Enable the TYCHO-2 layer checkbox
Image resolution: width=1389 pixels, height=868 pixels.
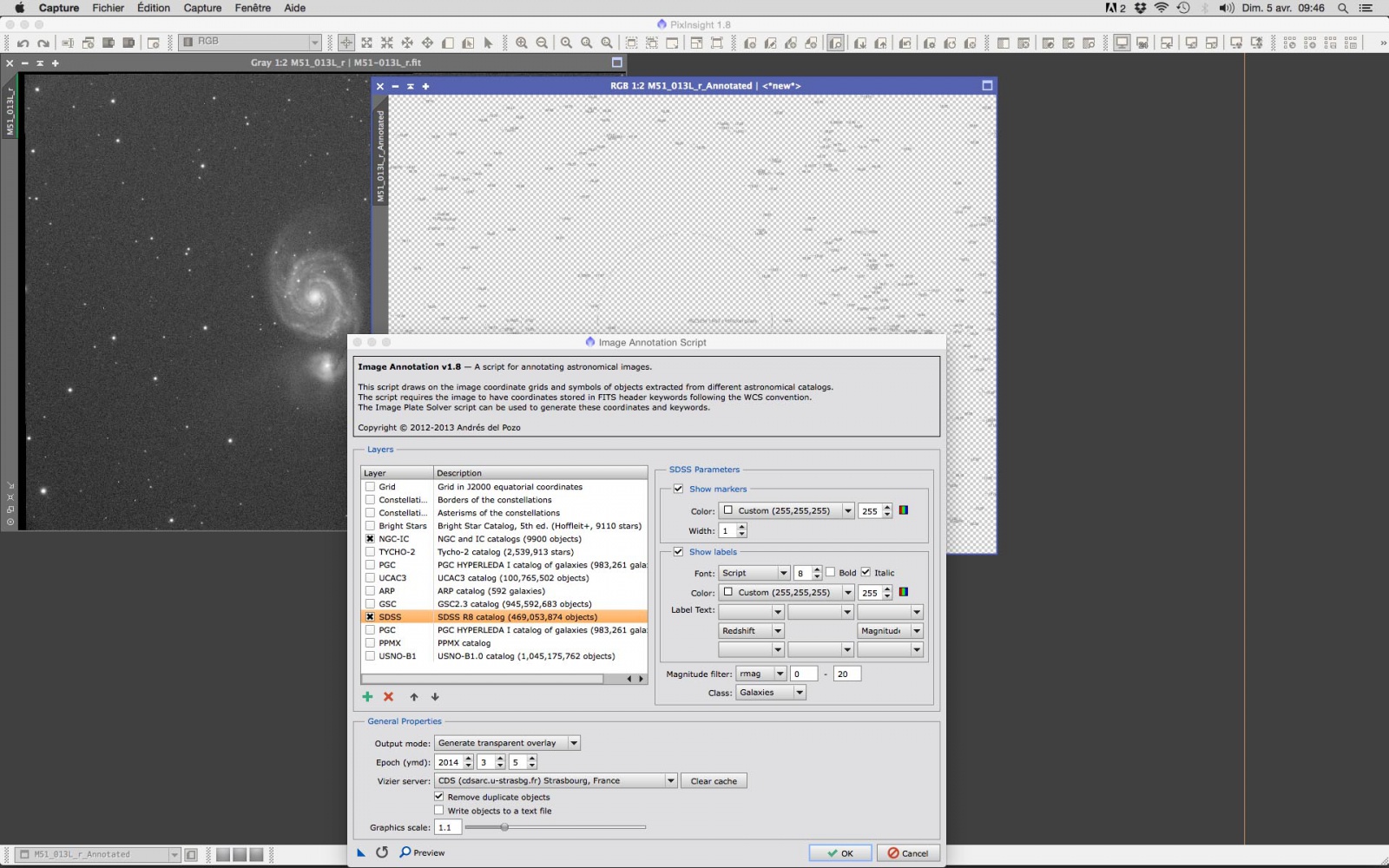tap(370, 551)
